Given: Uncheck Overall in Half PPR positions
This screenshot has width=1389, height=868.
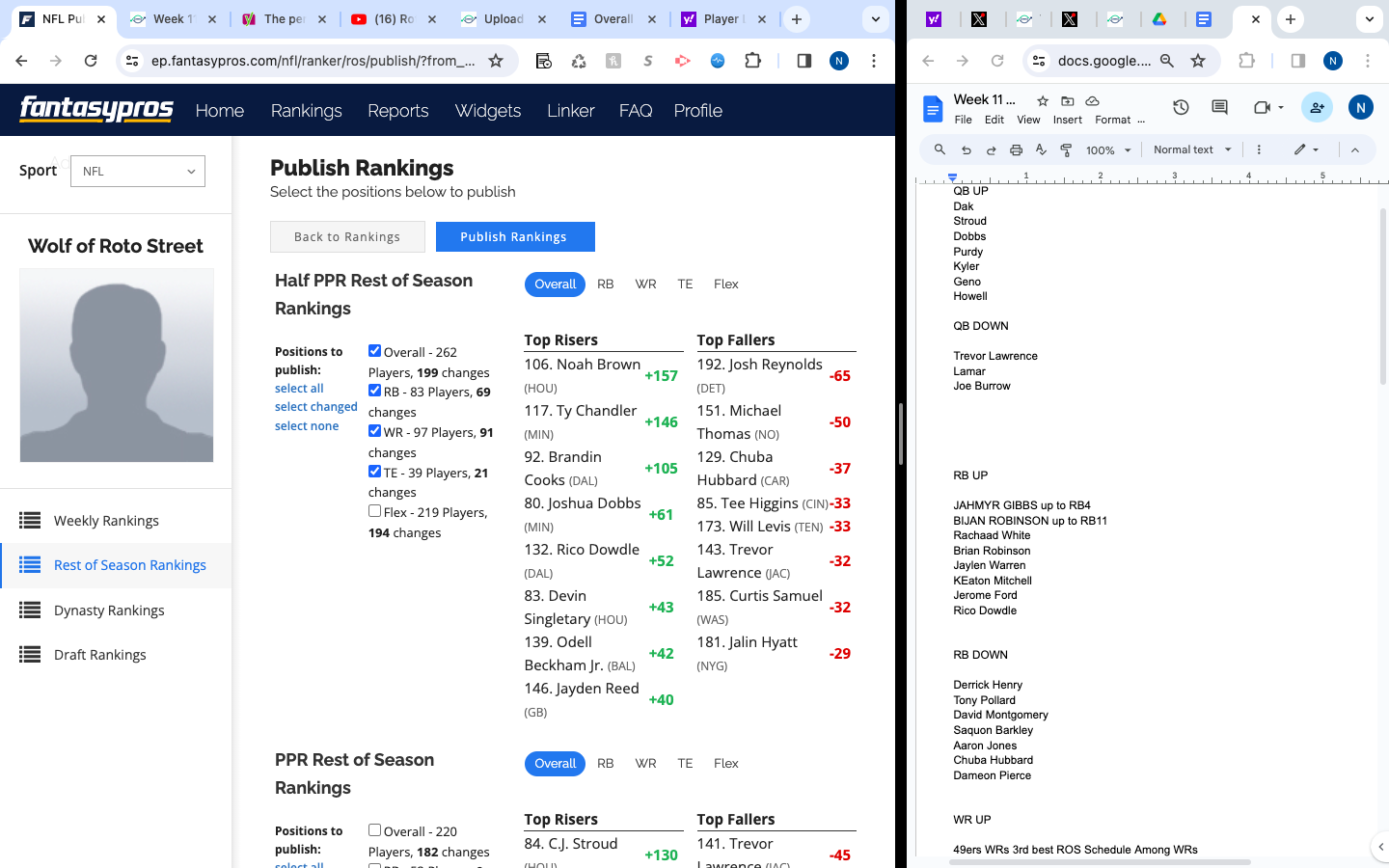Looking at the screenshot, I should 374,350.
